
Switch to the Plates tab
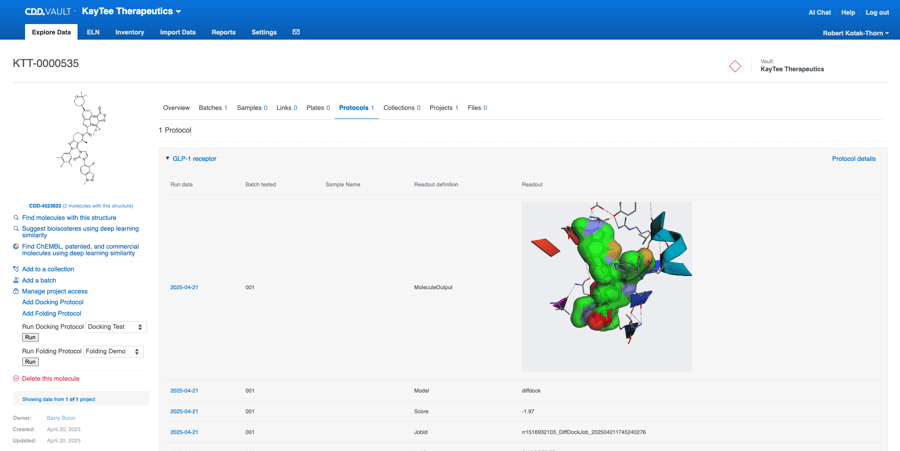318,108
